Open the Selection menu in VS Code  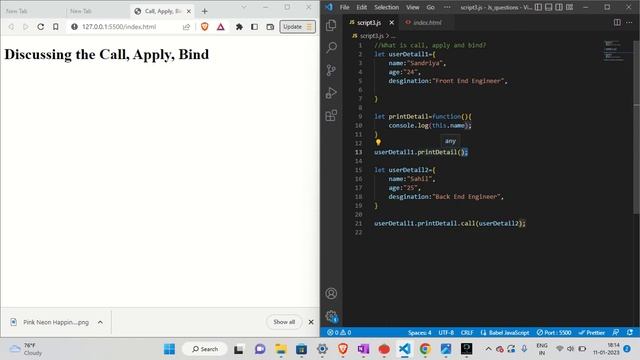click(386, 7)
